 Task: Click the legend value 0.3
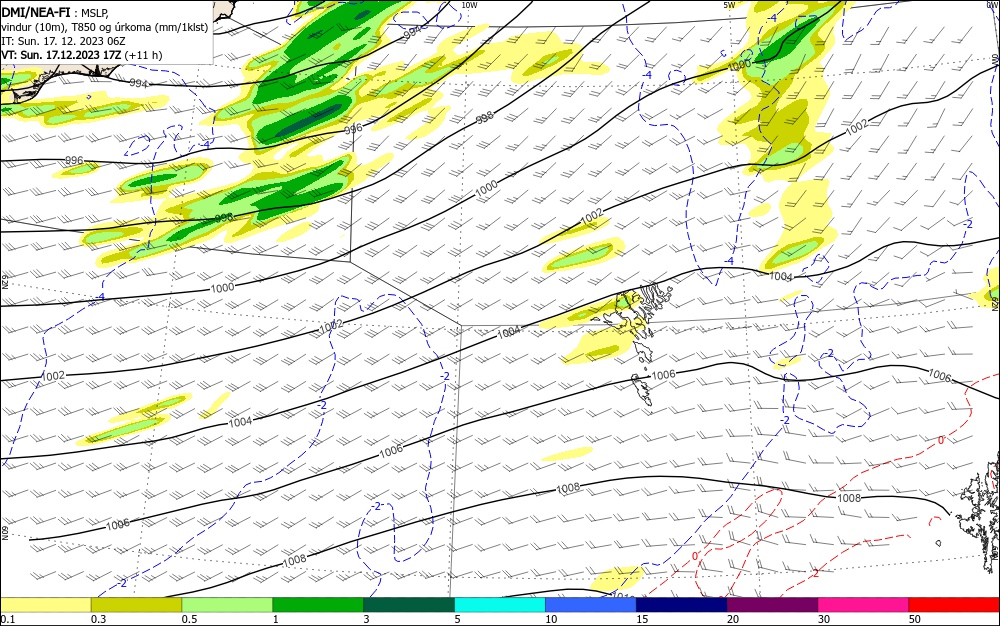(99, 620)
